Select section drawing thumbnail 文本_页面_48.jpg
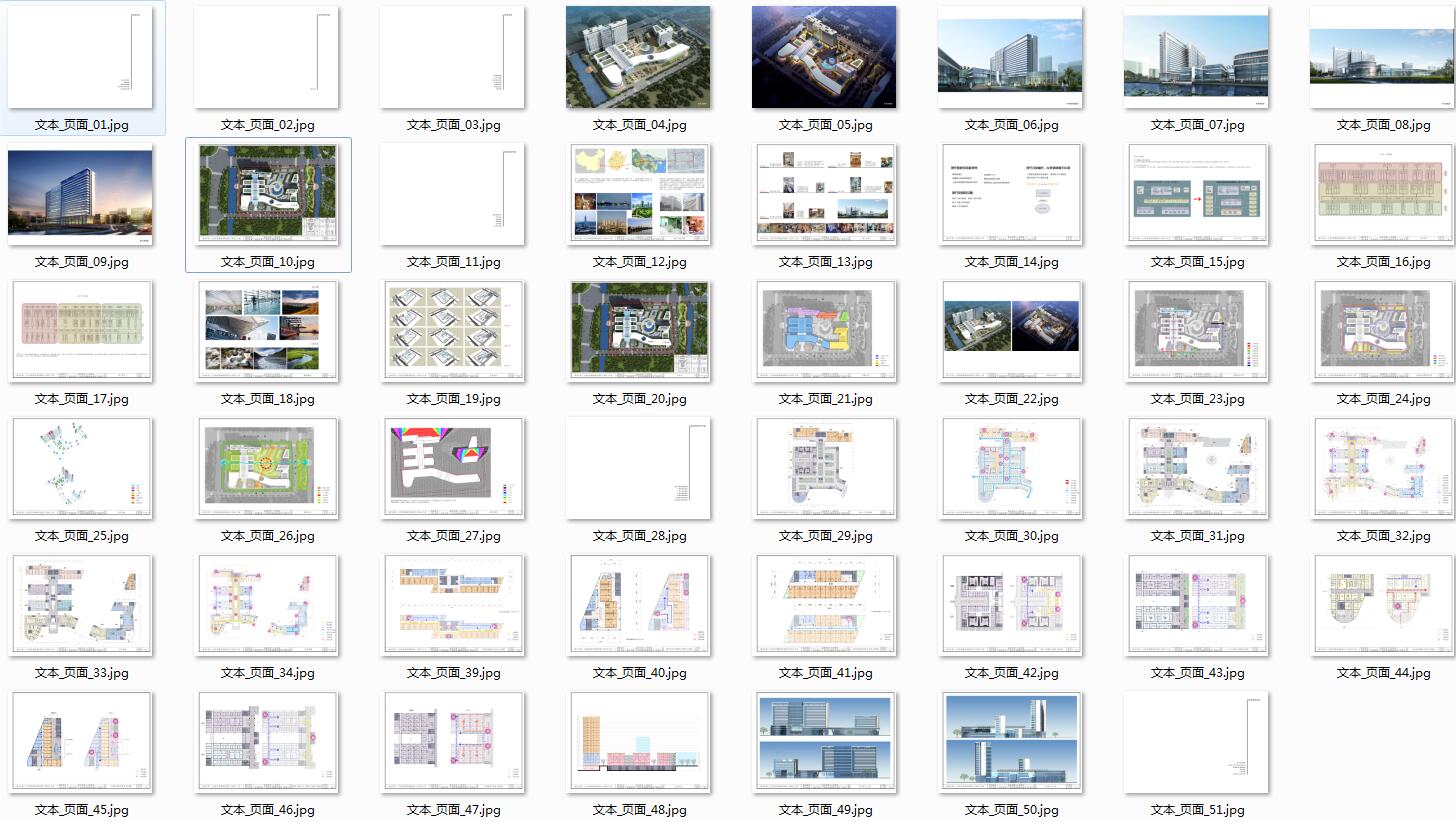This screenshot has height=822, width=1456. (638, 743)
